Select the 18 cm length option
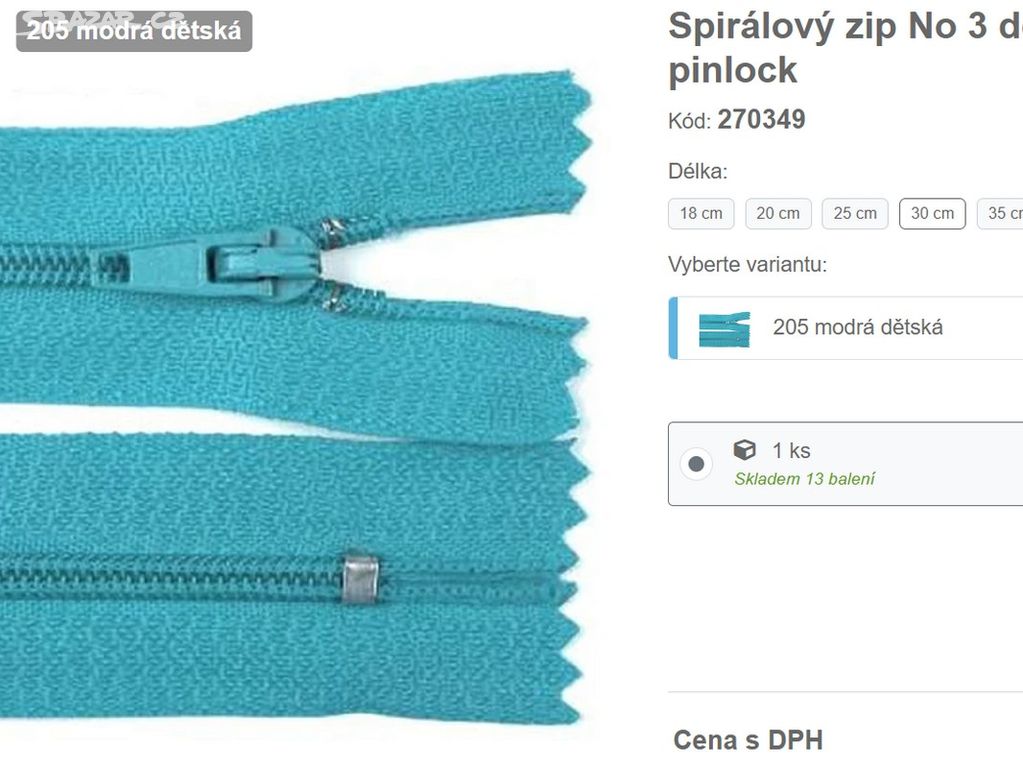This screenshot has height=768, width=1023. pyautogui.click(x=701, y=213)
